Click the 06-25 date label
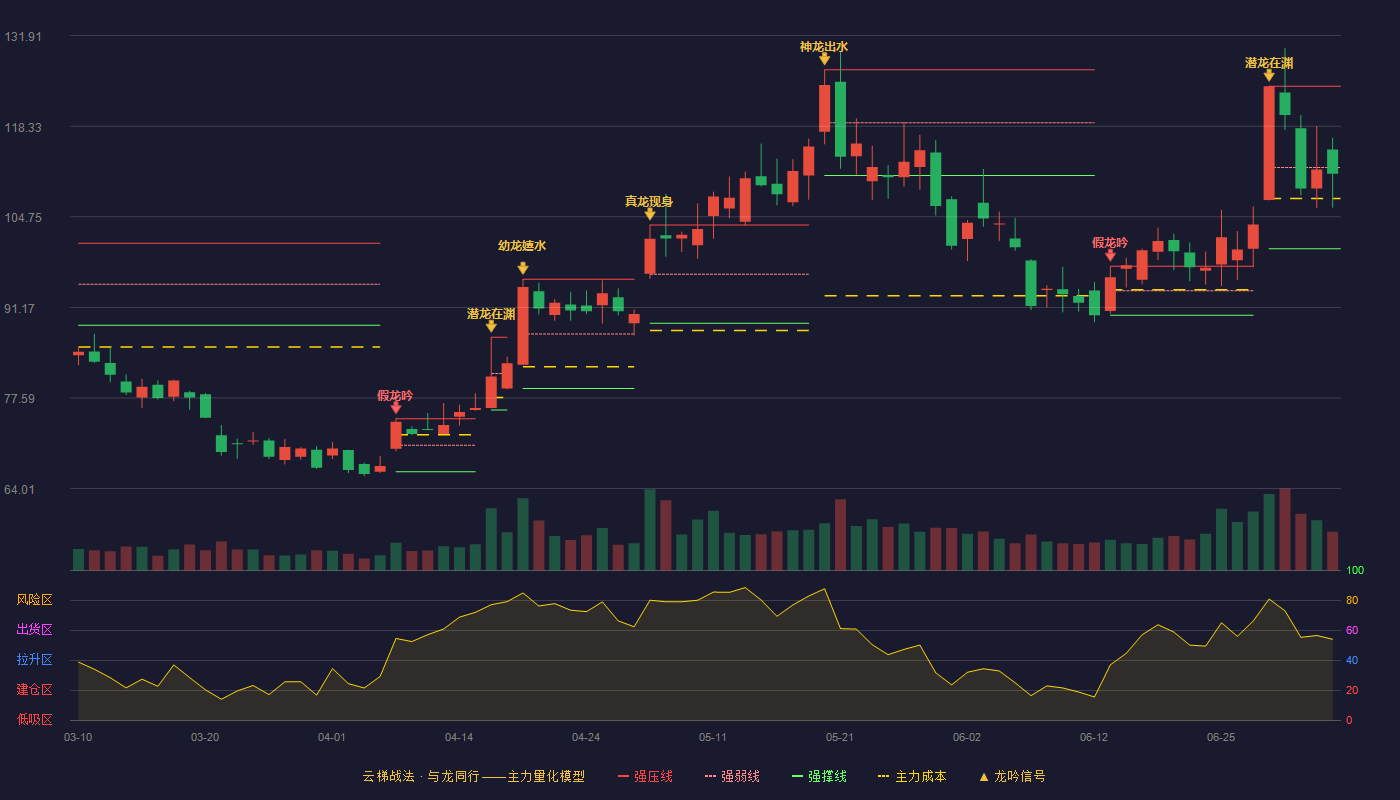 coord(1221,737)
